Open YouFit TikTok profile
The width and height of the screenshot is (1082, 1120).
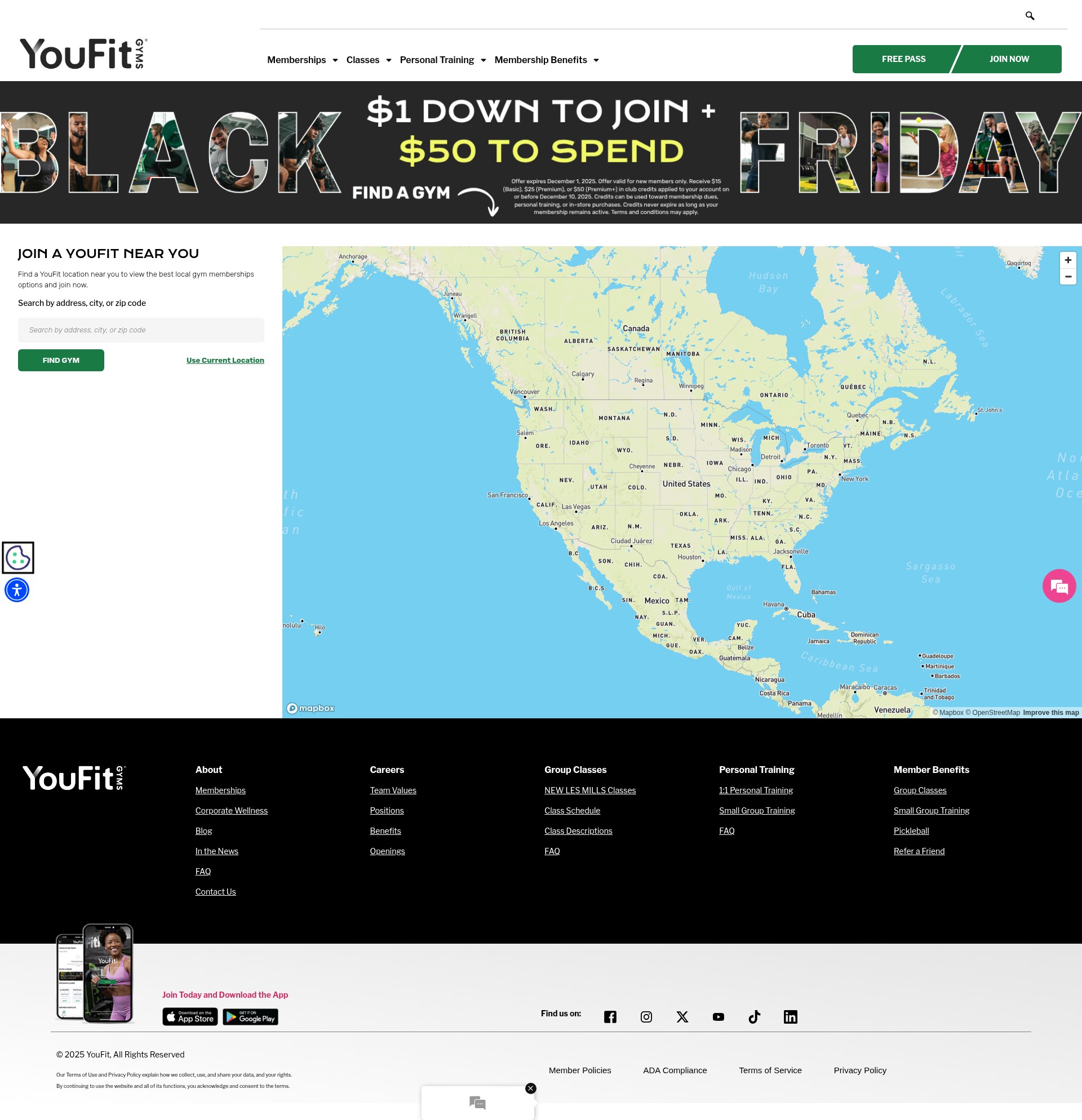(754, 1016)
